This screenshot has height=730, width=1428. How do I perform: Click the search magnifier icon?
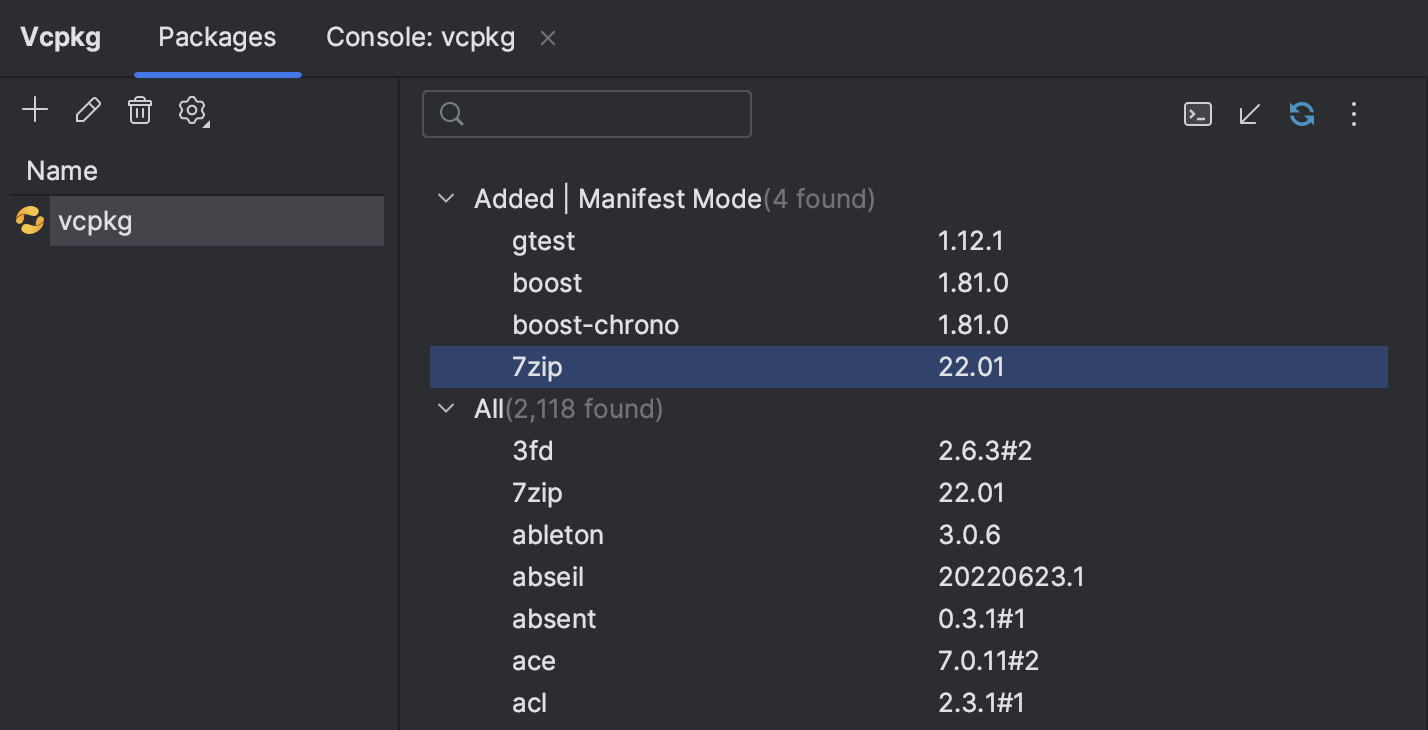452,114
